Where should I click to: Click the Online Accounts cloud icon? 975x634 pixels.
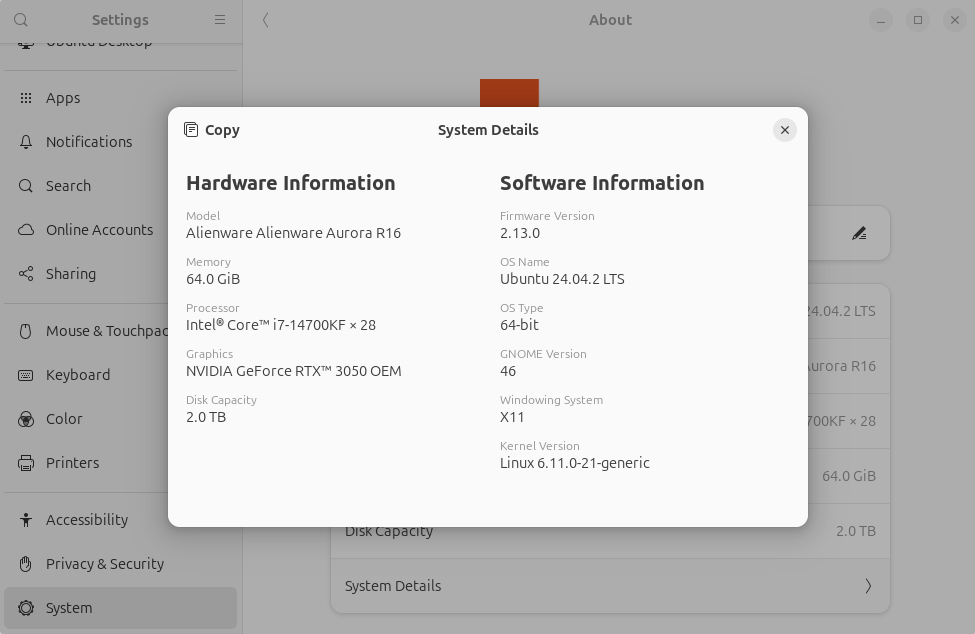click(x=25, y=230)
